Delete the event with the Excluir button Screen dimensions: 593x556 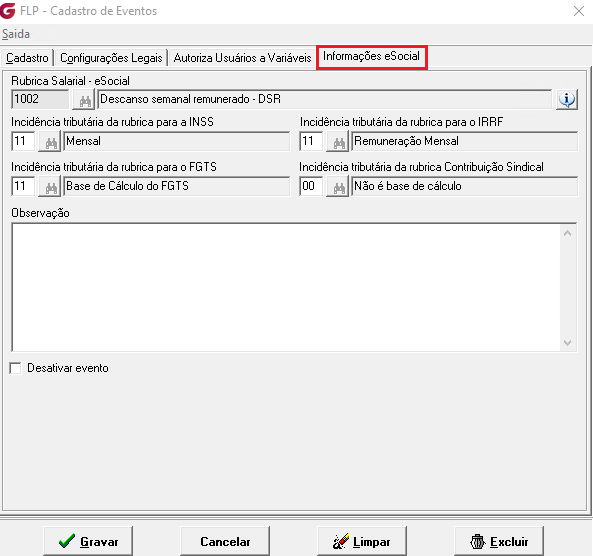coord(499,541)
